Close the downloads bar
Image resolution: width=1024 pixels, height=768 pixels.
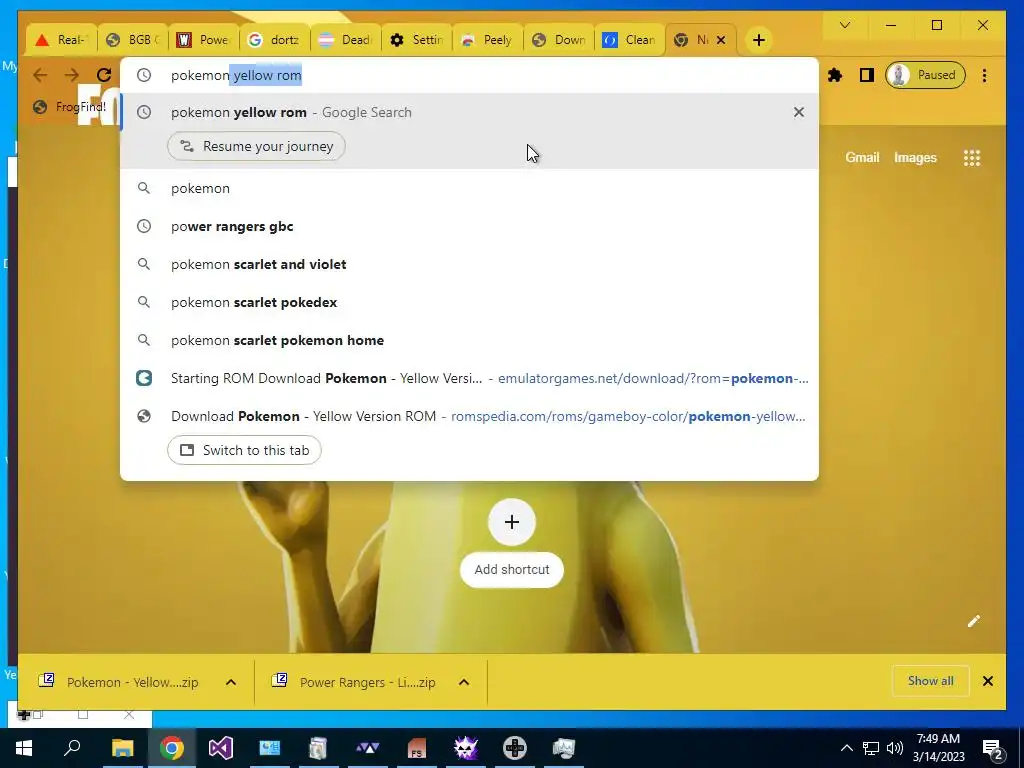pos(987,681)
